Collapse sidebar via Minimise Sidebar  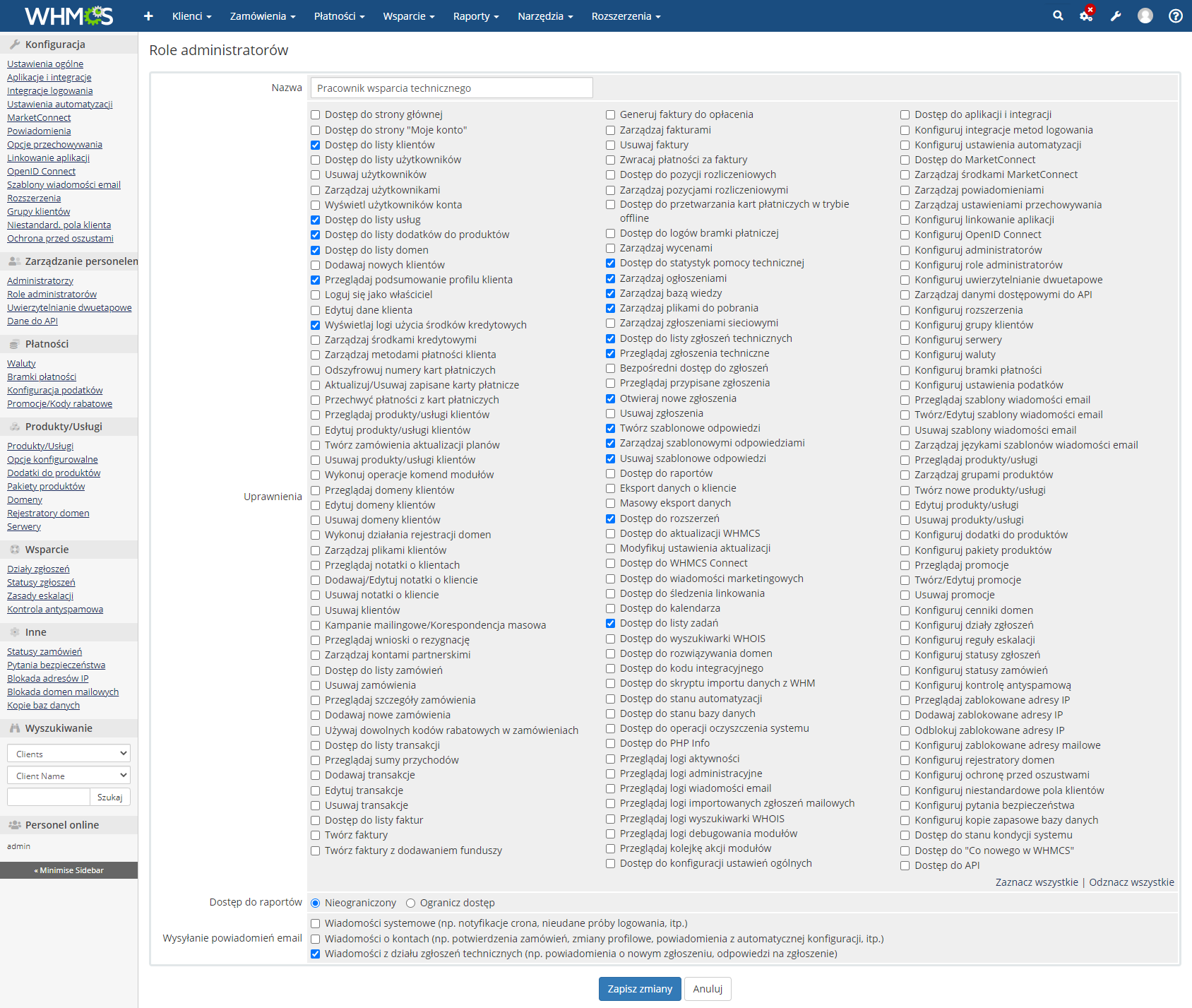coord(68,870)
